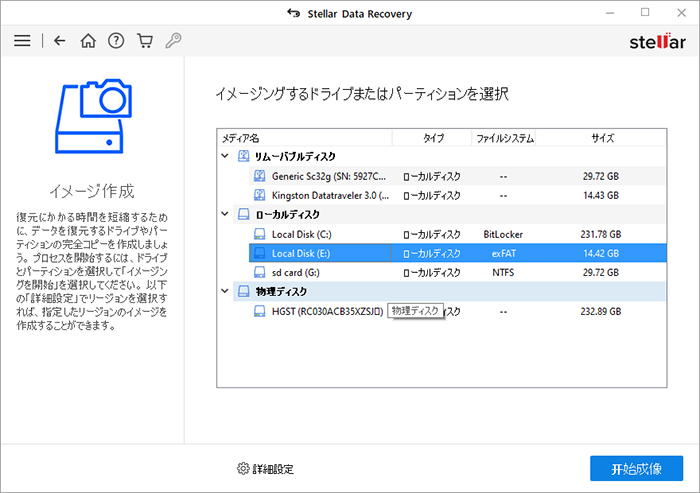Go to the home screen icon
This screenshot has width=700, height=493.
[x=88, y=41]
